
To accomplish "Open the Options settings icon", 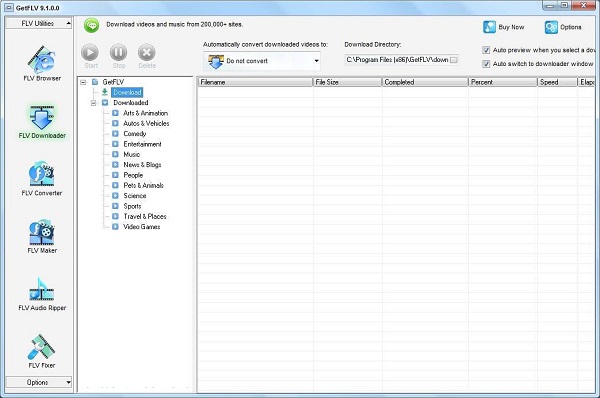I will click(551, 27).
